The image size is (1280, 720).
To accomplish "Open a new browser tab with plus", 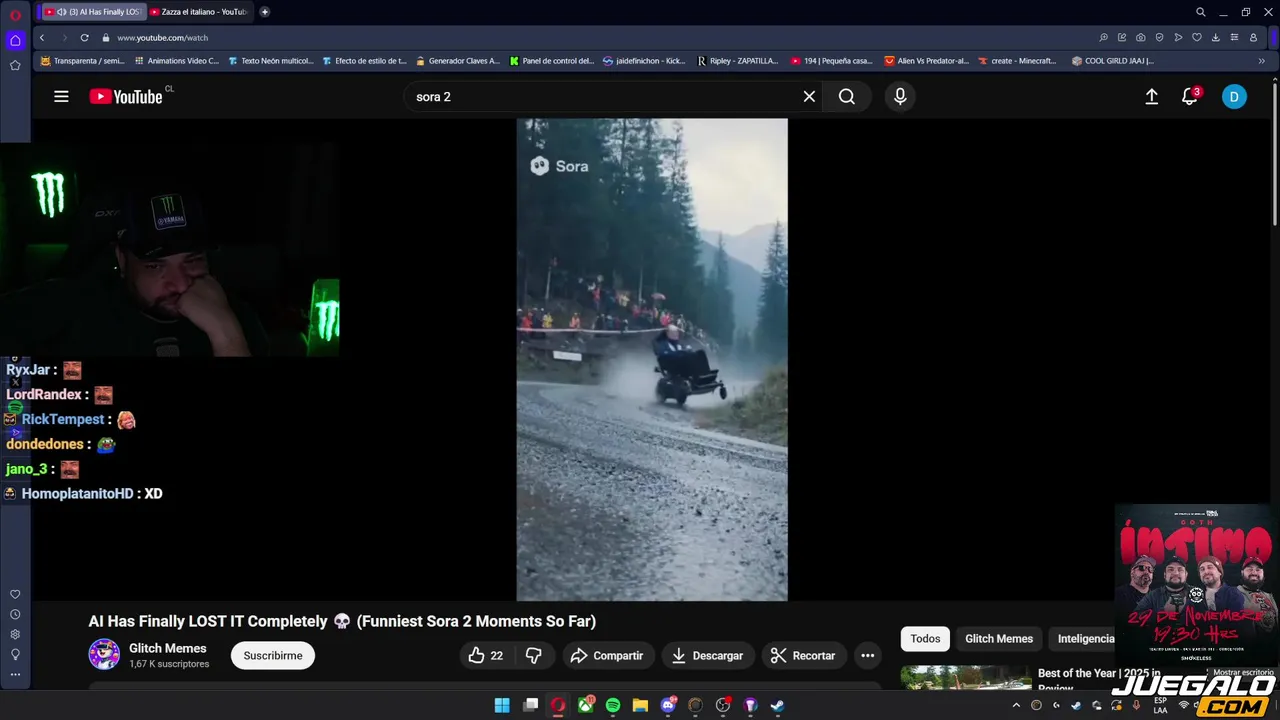I will point(264,12).
